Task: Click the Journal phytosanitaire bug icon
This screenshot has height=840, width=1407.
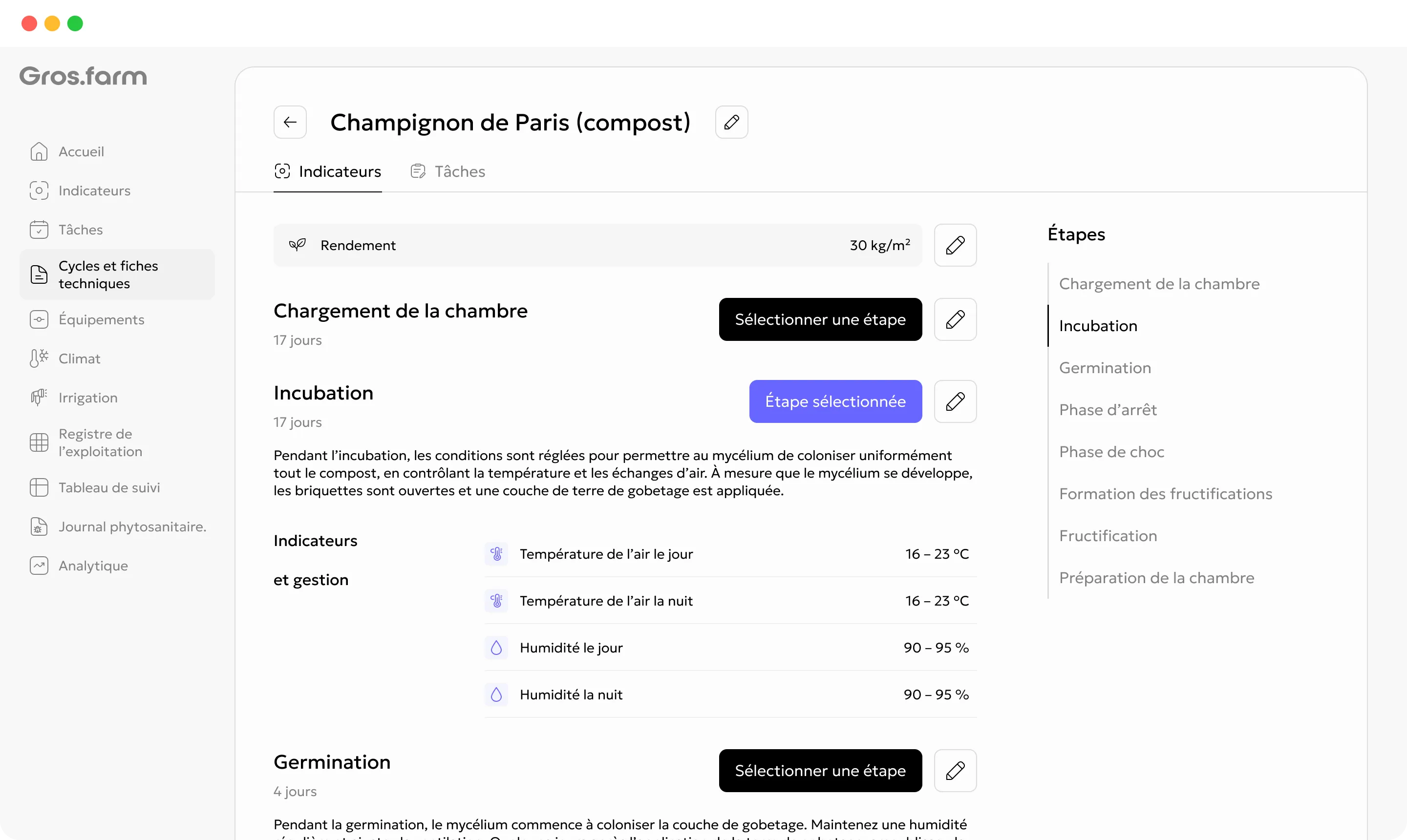Action: 39,527
